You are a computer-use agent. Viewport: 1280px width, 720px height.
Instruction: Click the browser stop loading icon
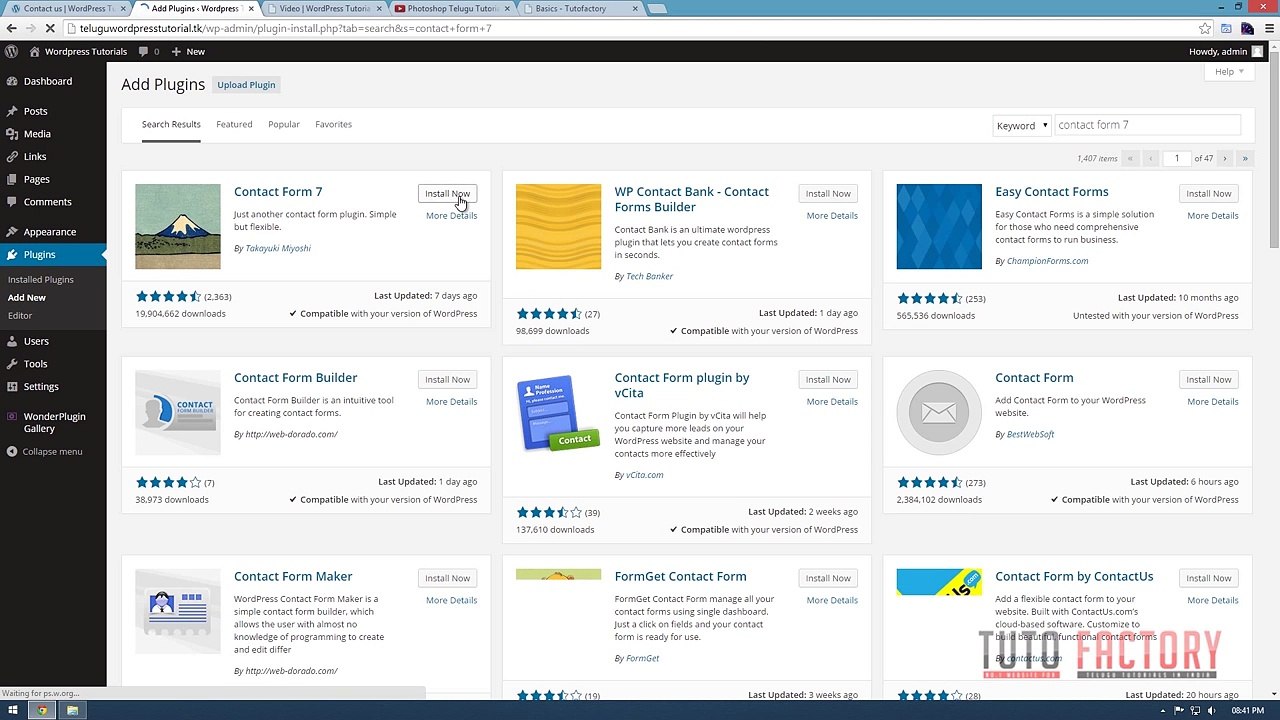click(x=50, y=28)
